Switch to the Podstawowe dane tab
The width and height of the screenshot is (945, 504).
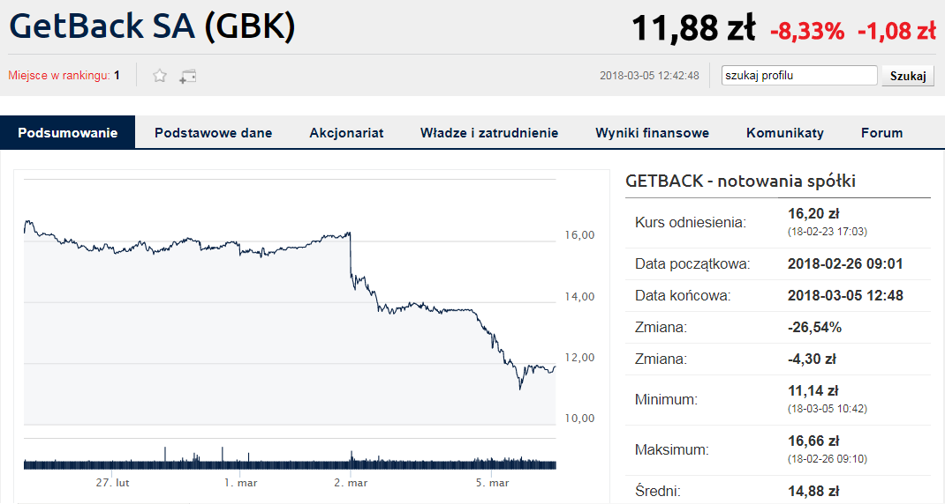[213, 133]
